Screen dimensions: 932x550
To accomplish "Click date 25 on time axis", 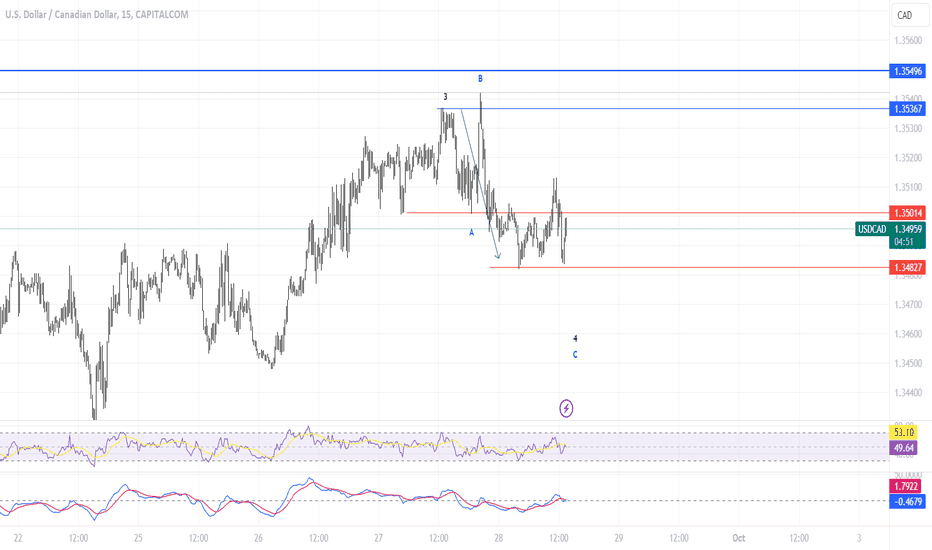I will pos(138,538).
